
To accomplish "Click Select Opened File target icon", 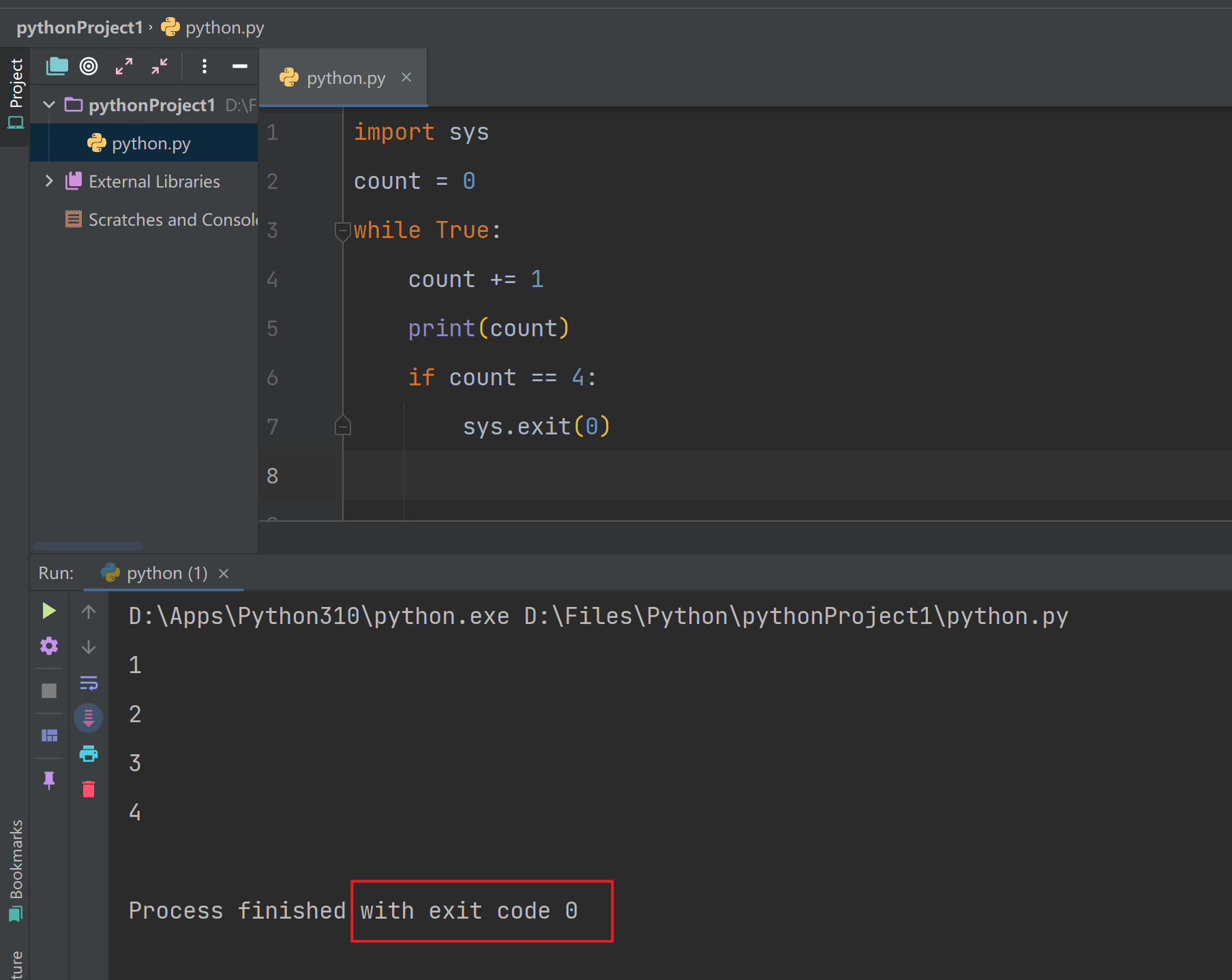I will (x=89, y=66).
